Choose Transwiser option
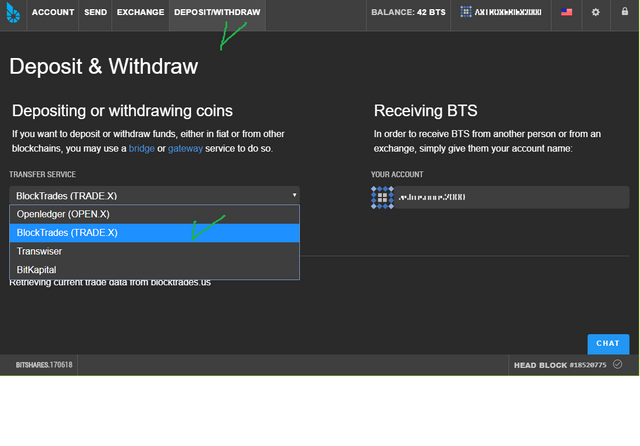 (154, 251)
